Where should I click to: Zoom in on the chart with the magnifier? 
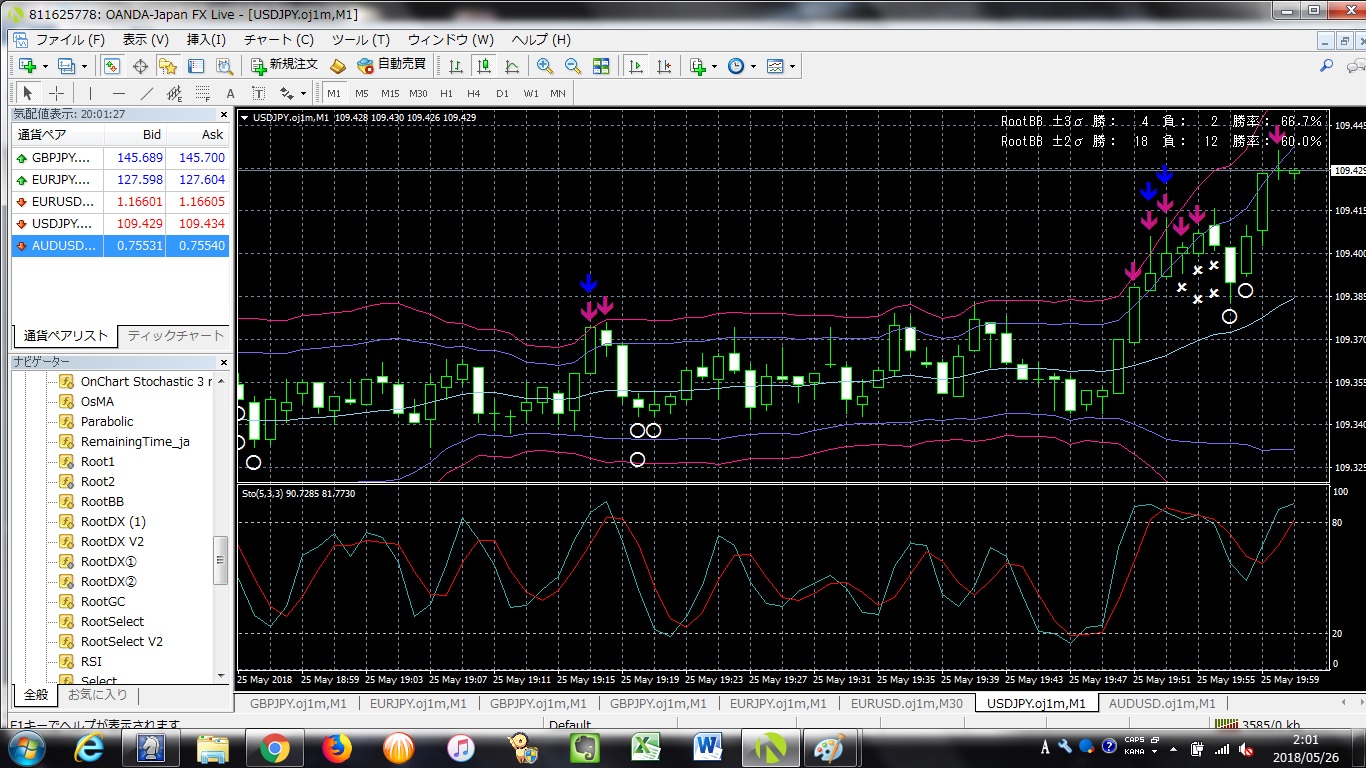coord(546,65)
